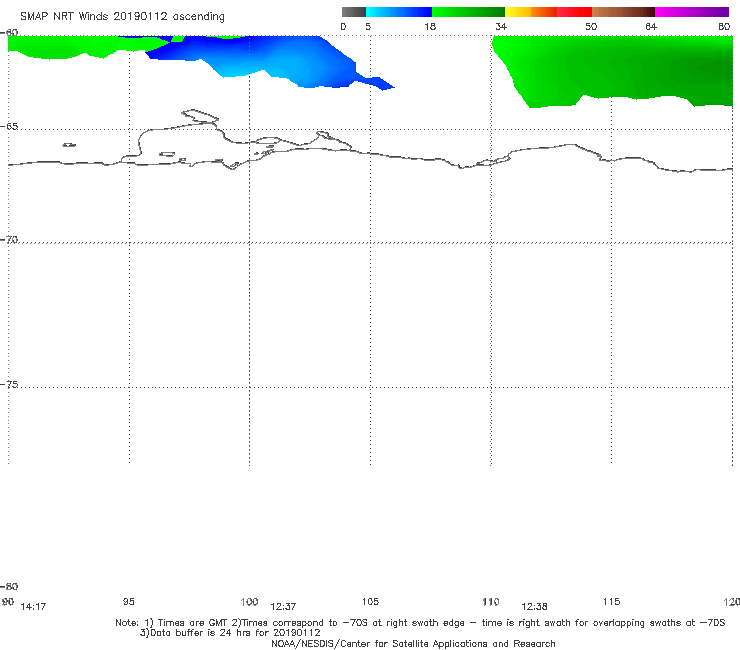The image size is (740, 650).
Task: Pick the magenta-purple 64–80 color bar segment
Action: coord(692,12)
